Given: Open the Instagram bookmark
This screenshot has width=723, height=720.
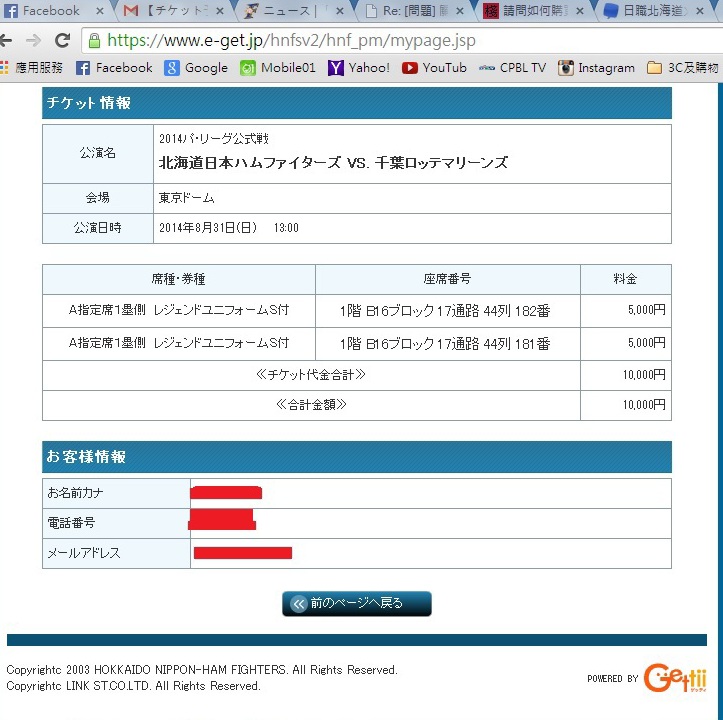Looking at the screenshot, I should point(596,68).
